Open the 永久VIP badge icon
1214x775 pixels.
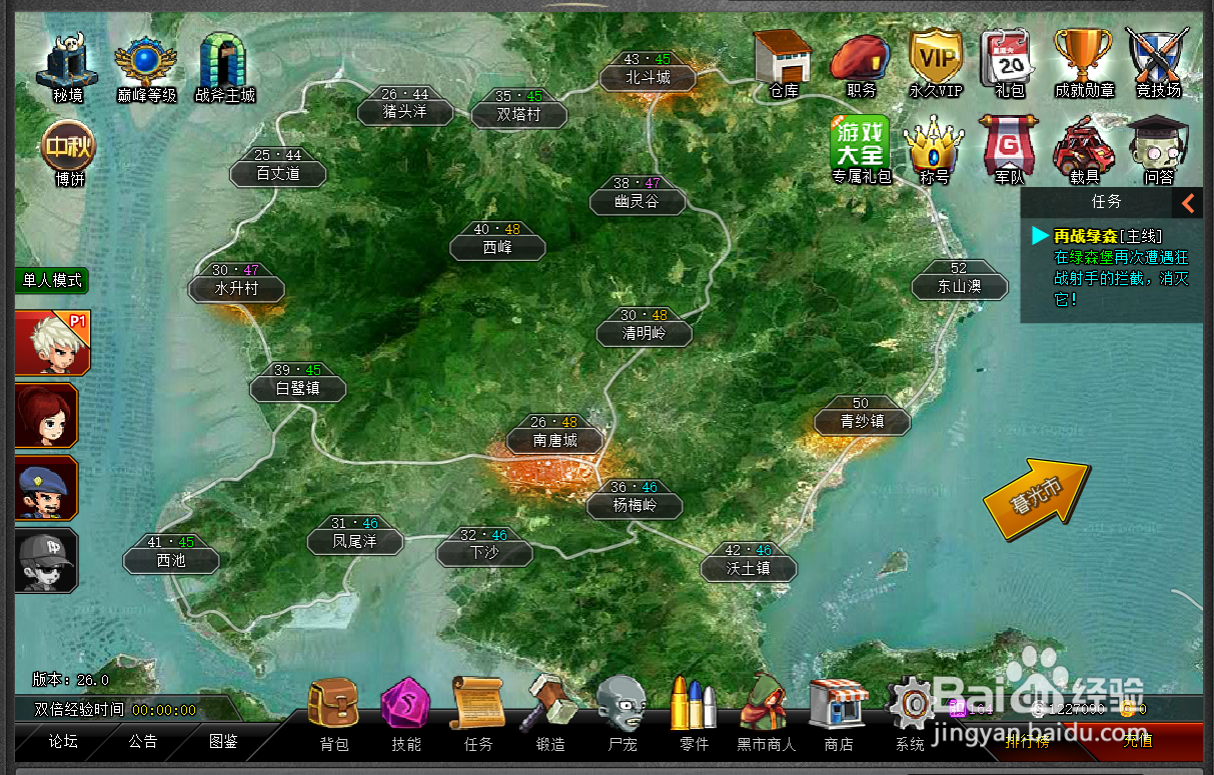tap(935, 63)
